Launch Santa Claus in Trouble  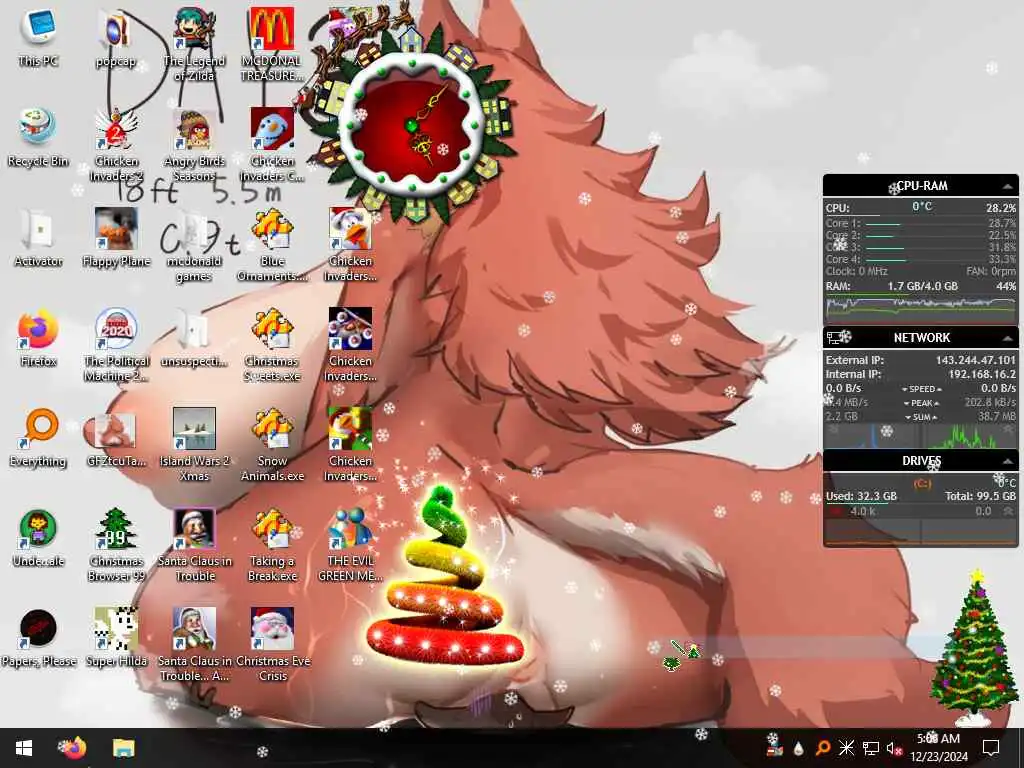click(x=194, y=545)
